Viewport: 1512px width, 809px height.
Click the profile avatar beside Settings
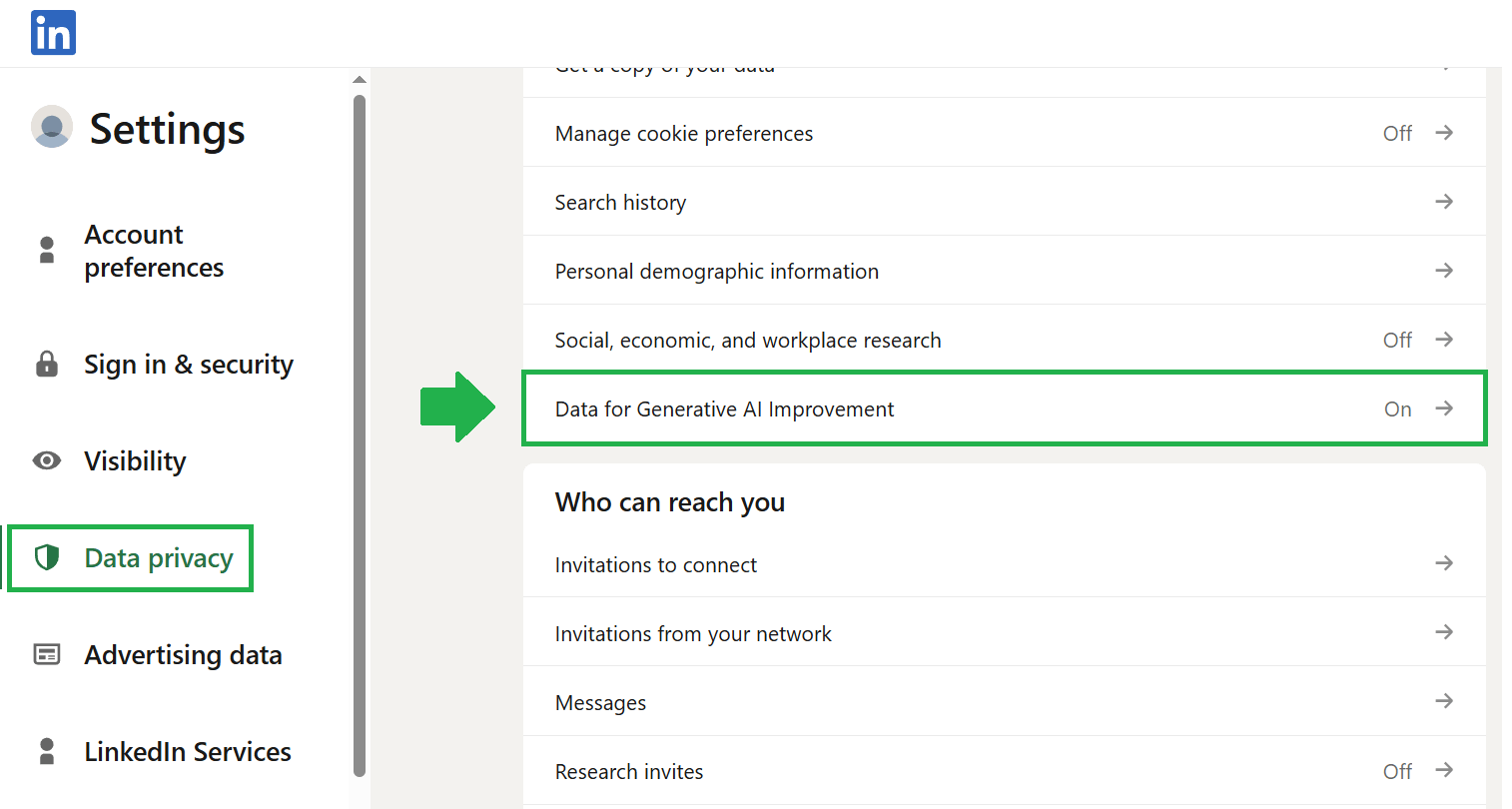click(x=52, y=127)
